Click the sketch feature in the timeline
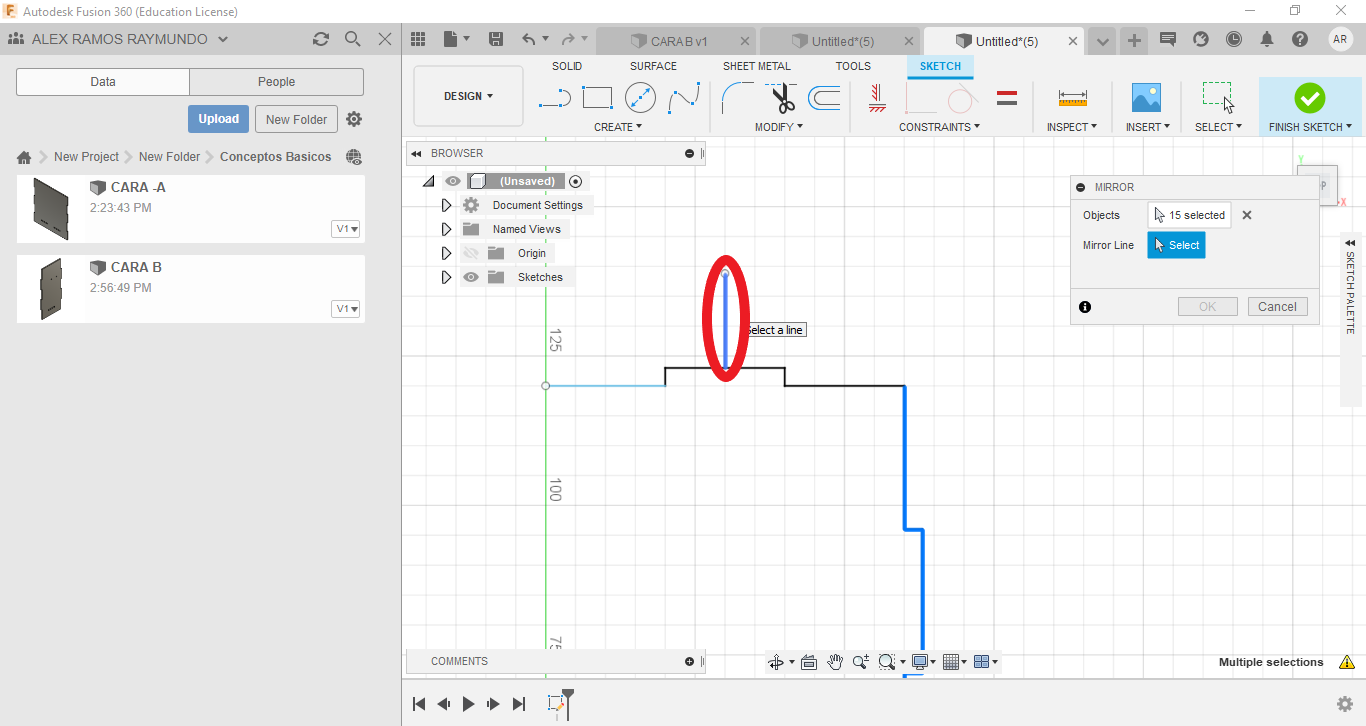Screen dimensions: 1366x726 (x=558, y=704)
